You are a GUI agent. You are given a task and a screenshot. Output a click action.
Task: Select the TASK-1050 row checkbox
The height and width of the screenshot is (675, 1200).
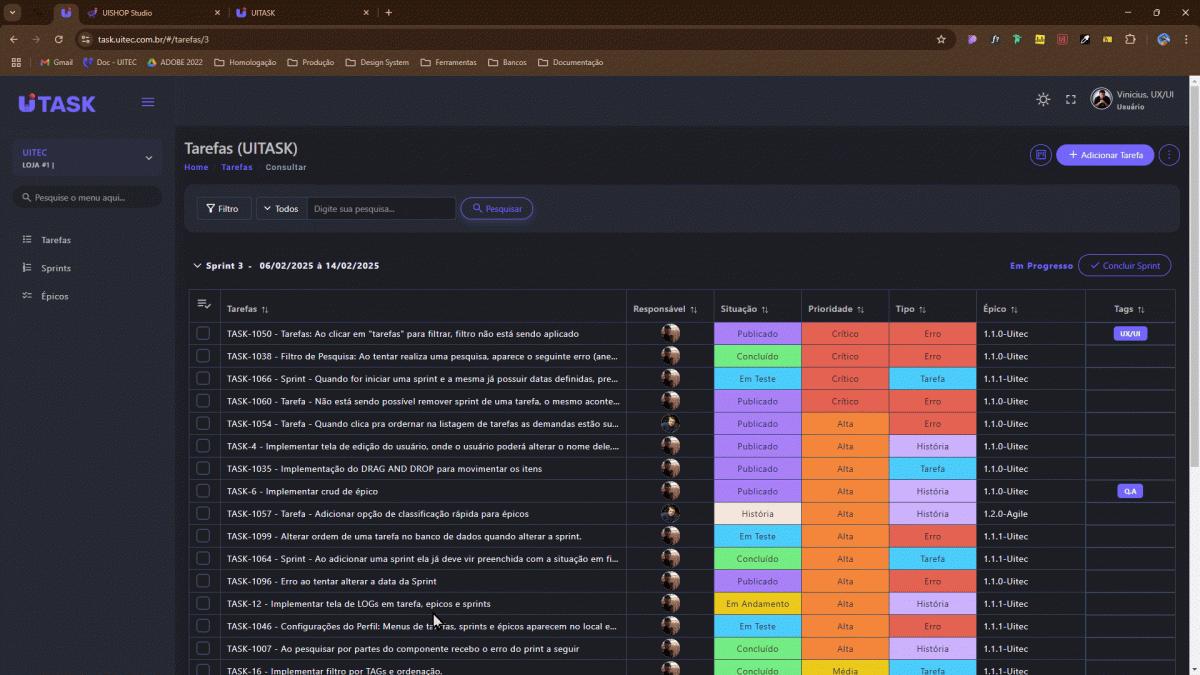pyautogui.click(x=203, y=333)
